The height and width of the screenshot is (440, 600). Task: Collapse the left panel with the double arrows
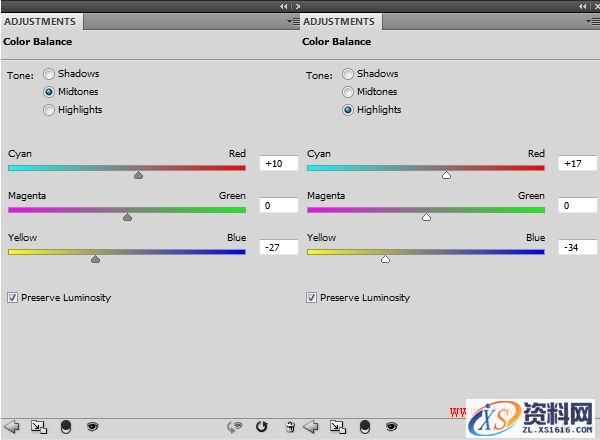(x=283, y=6)
